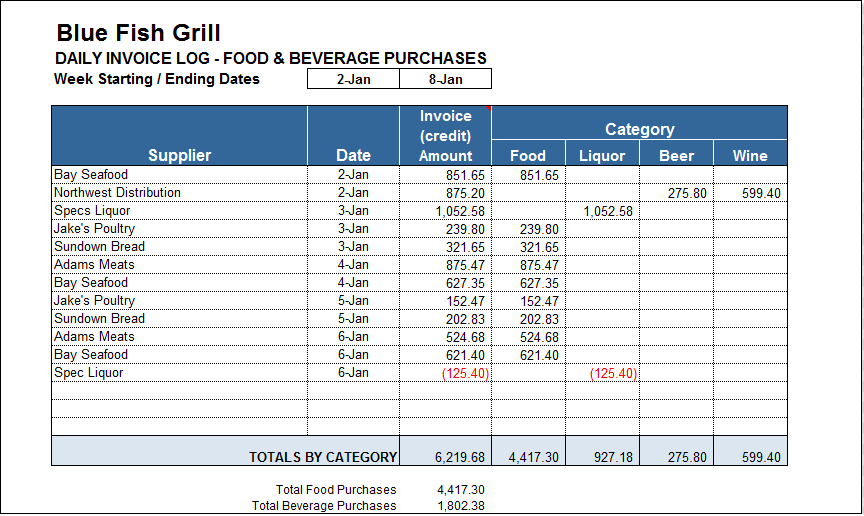This screenshot has height=516, width=864.
Task: Select the "Wine" category column header
Action: (x=750, y=155)
